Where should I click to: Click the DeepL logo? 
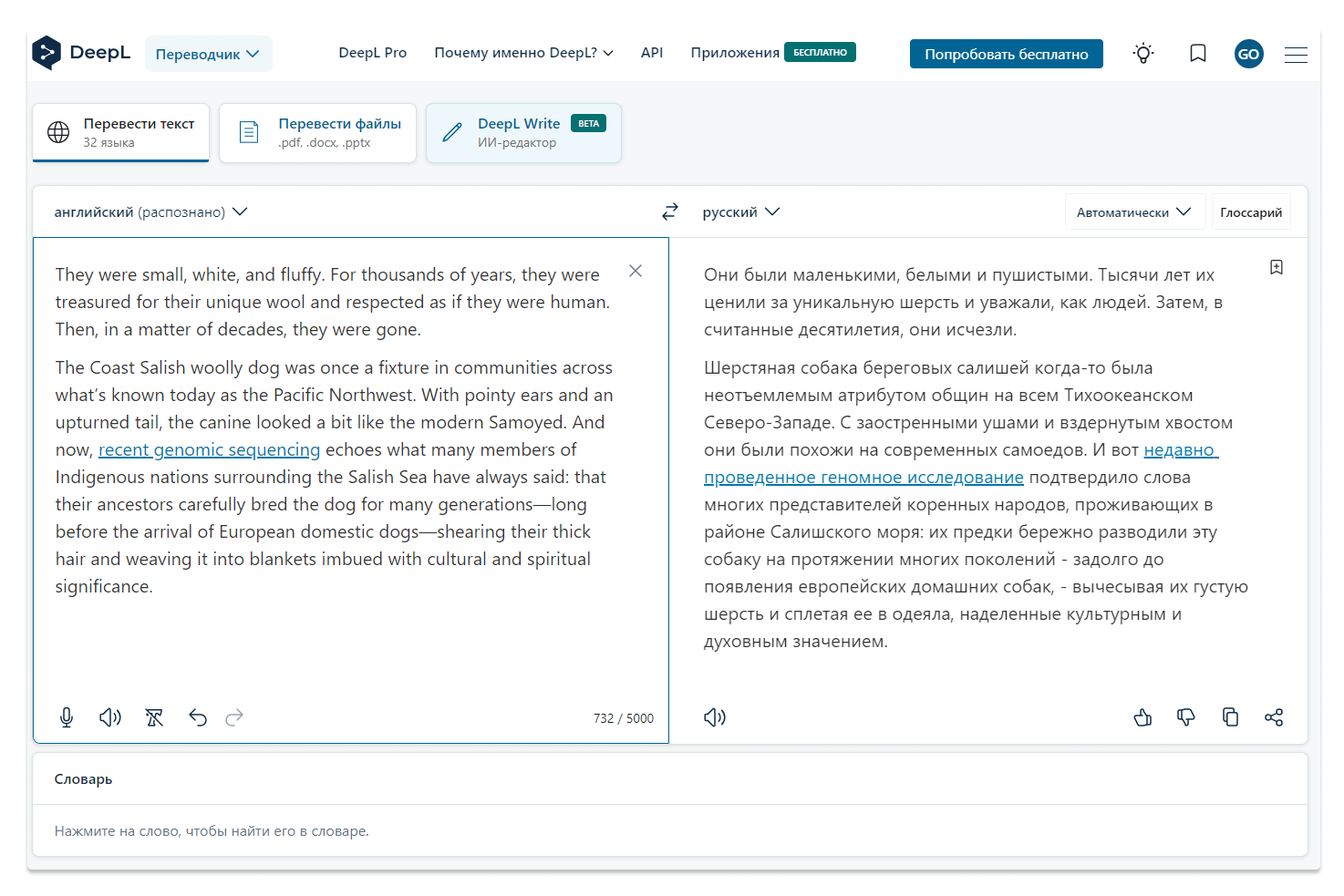click(x=81, y=53)
